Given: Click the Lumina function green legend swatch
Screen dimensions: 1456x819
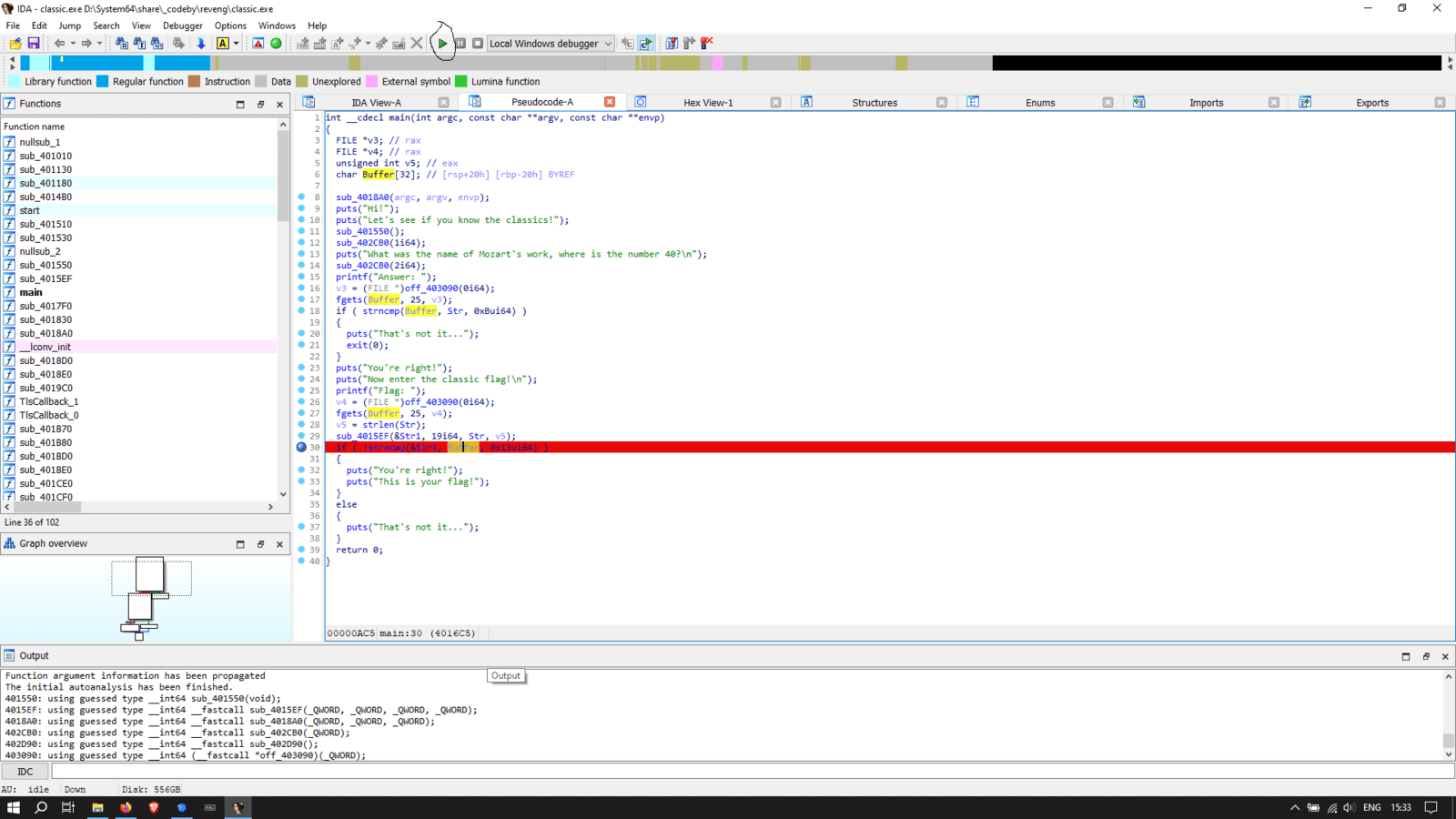Looking at the screenshot, I should 461,82.
